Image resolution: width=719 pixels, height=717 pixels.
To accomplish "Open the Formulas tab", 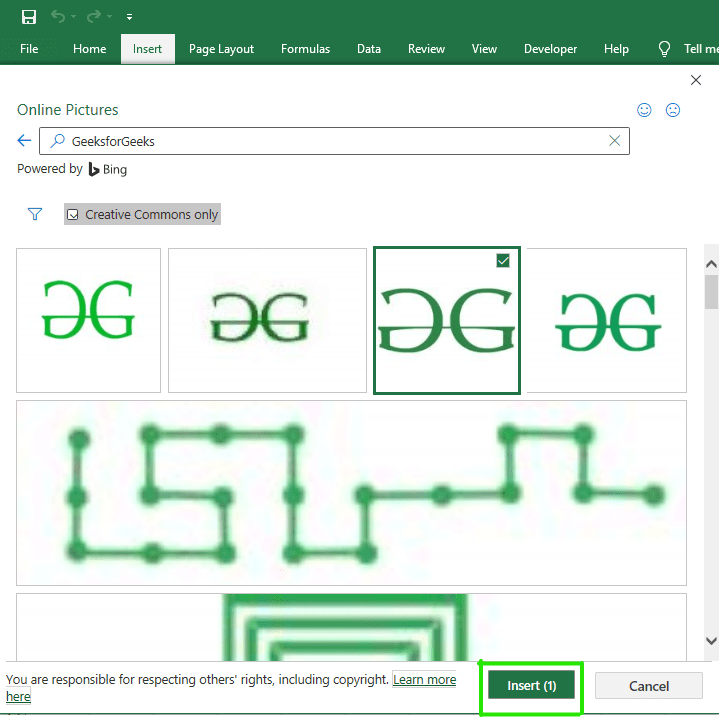I will click(x=305, y=49).
